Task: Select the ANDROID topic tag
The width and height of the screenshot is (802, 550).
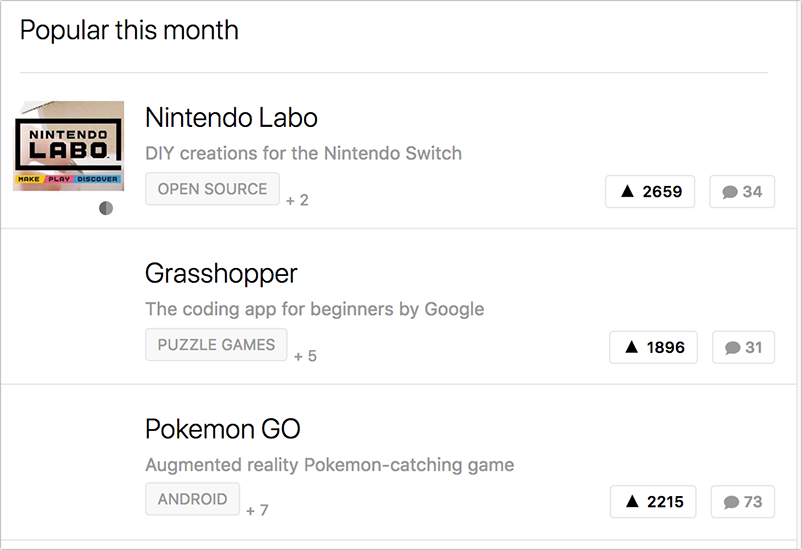Action: 192,499
